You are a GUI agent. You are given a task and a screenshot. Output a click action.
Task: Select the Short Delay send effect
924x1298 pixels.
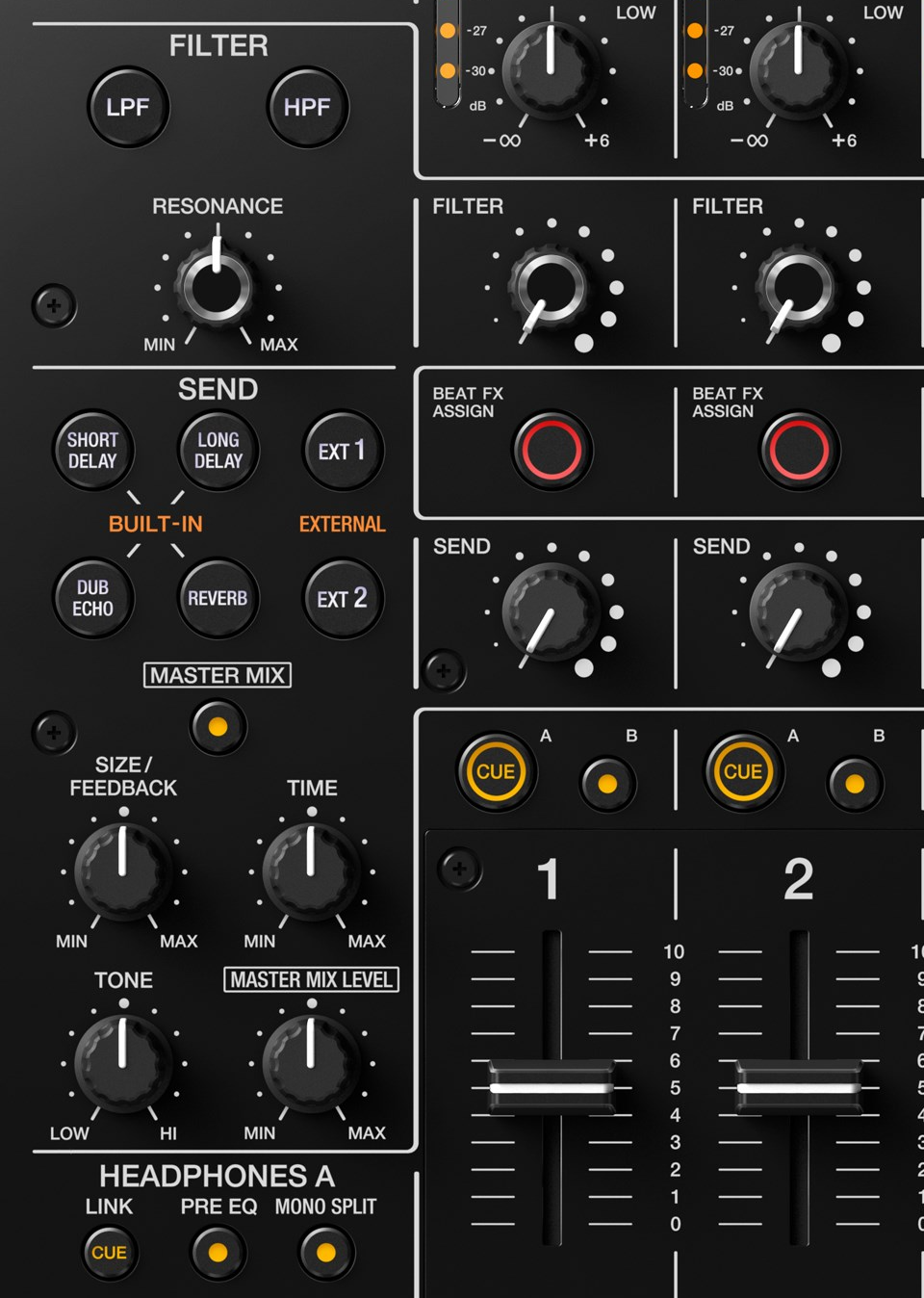click(x=92, y=451)
